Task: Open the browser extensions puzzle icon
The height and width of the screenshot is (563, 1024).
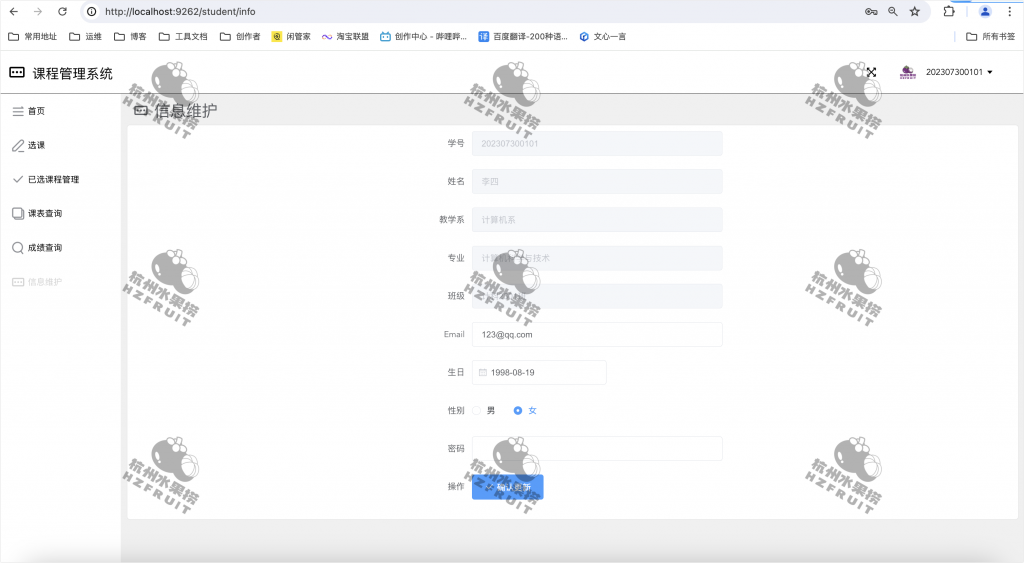Action: [x=949, y=11]
